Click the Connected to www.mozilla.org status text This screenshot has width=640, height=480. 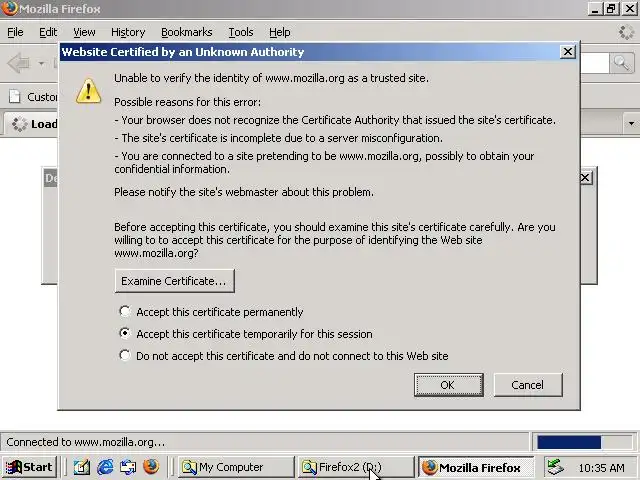coord(86,442)
